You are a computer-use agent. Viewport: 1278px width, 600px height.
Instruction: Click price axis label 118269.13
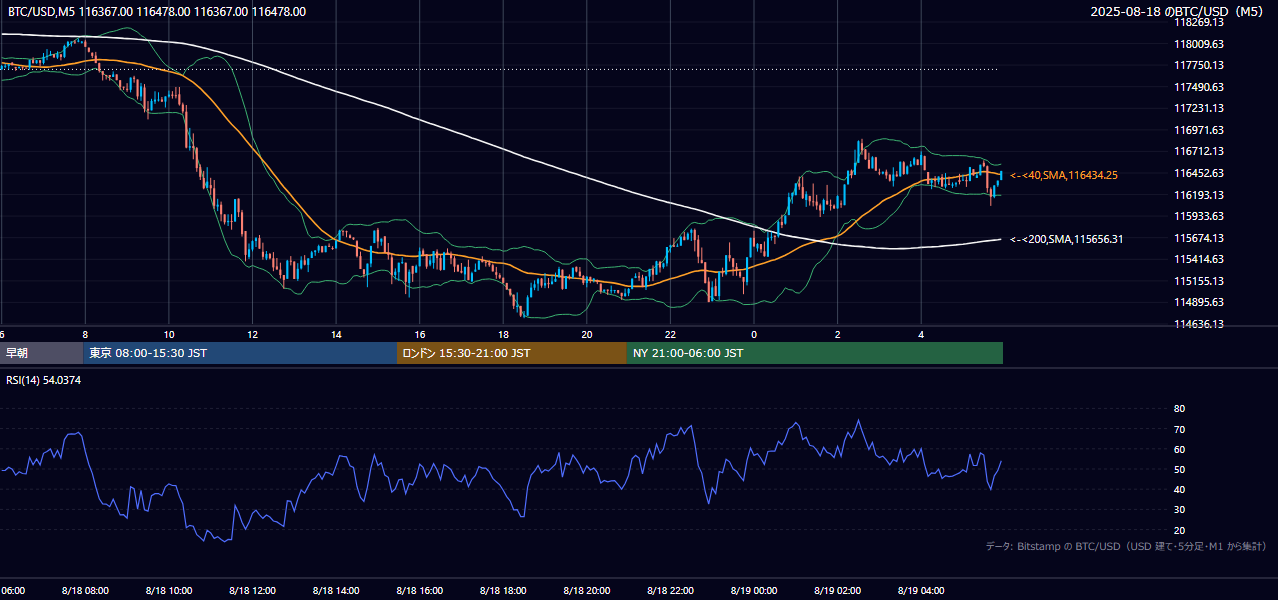tap(1199, 22)
